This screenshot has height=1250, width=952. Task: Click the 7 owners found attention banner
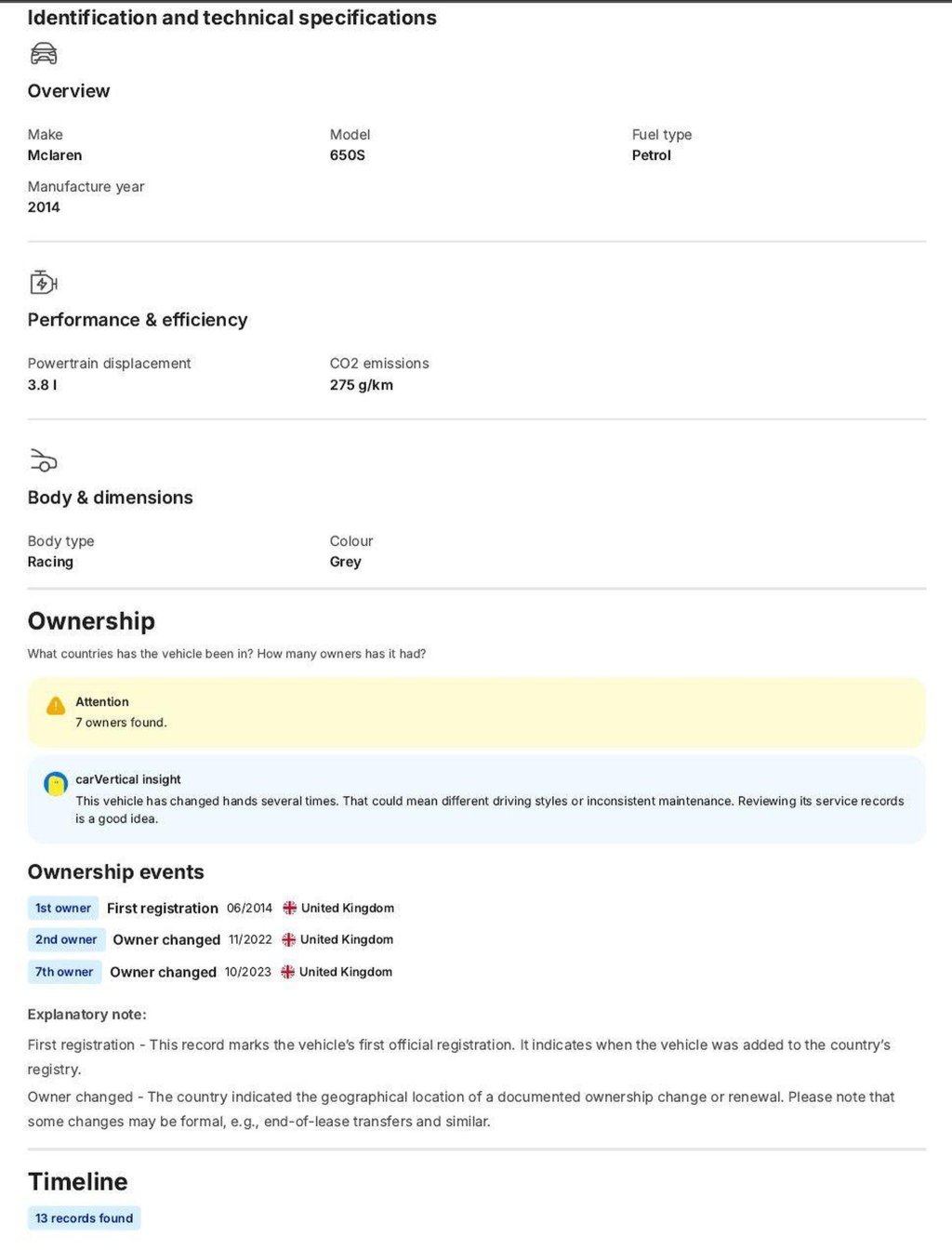click(x=476, y=712)
